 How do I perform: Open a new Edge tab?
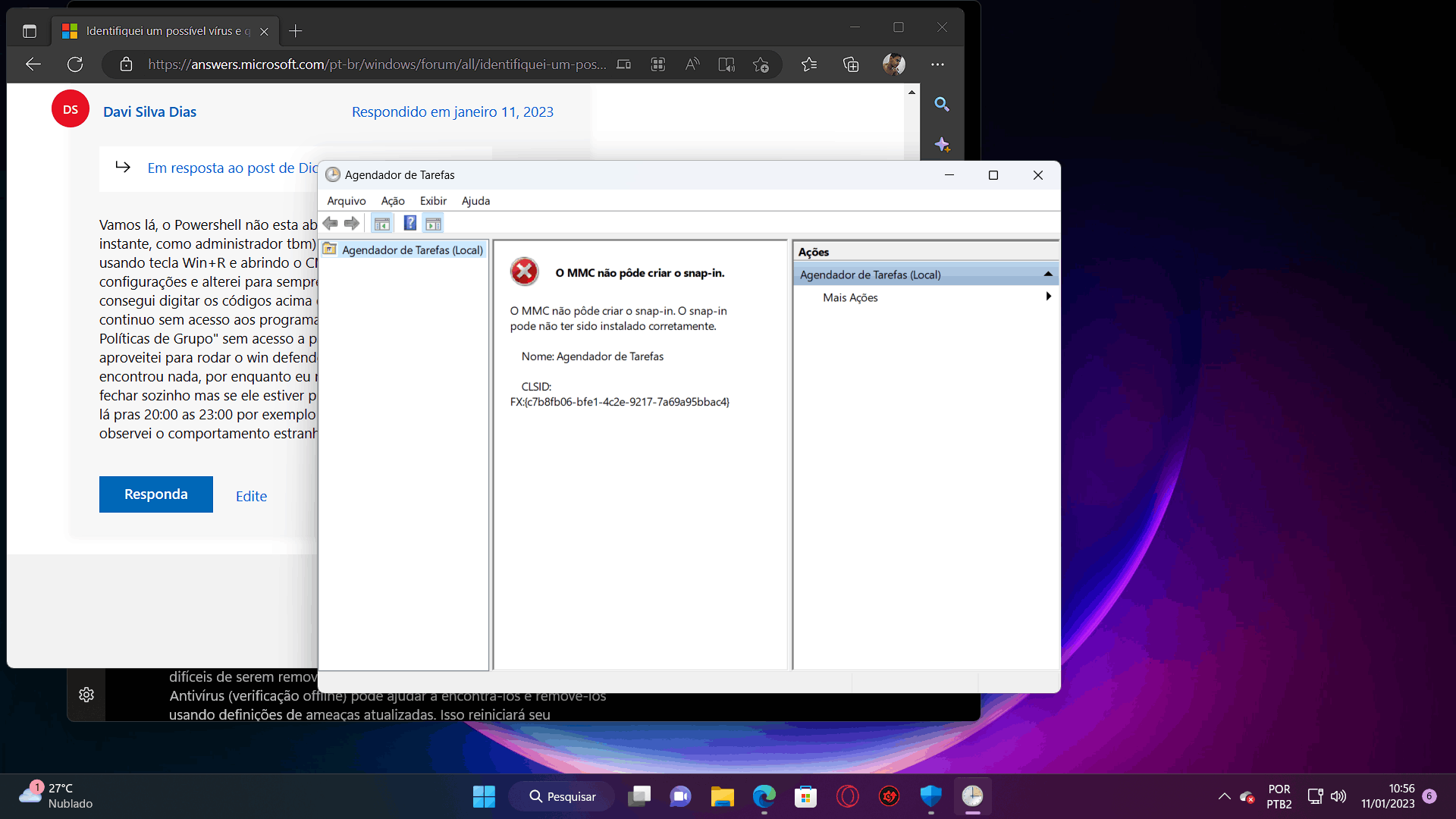click(296, 31)
